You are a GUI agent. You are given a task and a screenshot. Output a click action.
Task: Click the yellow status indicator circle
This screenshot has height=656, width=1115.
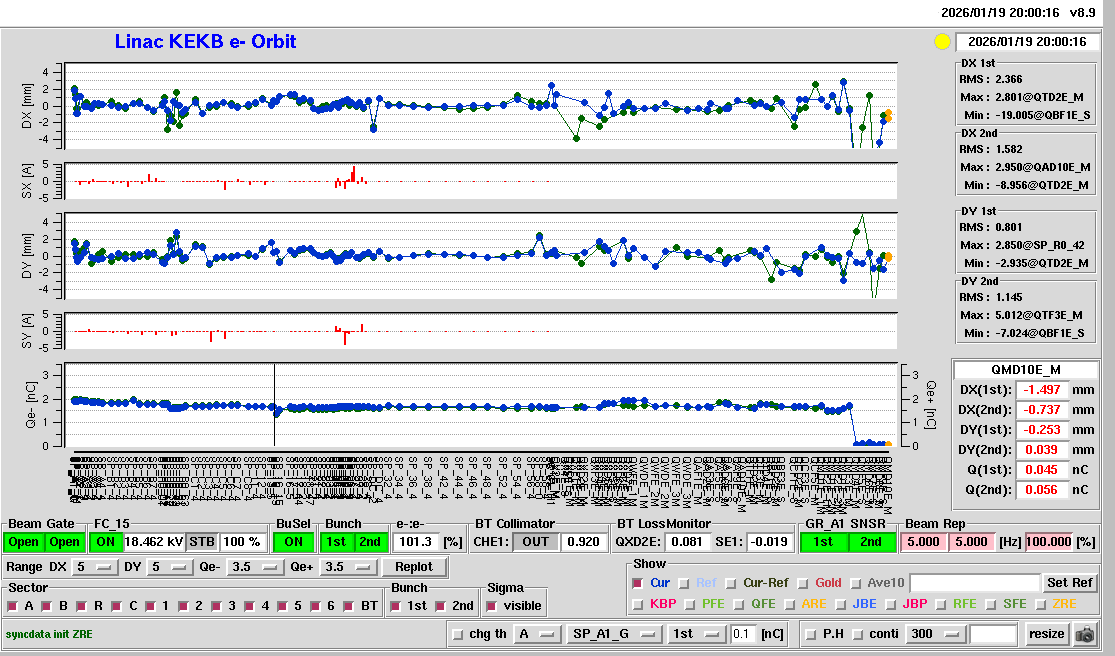[941, 42]
